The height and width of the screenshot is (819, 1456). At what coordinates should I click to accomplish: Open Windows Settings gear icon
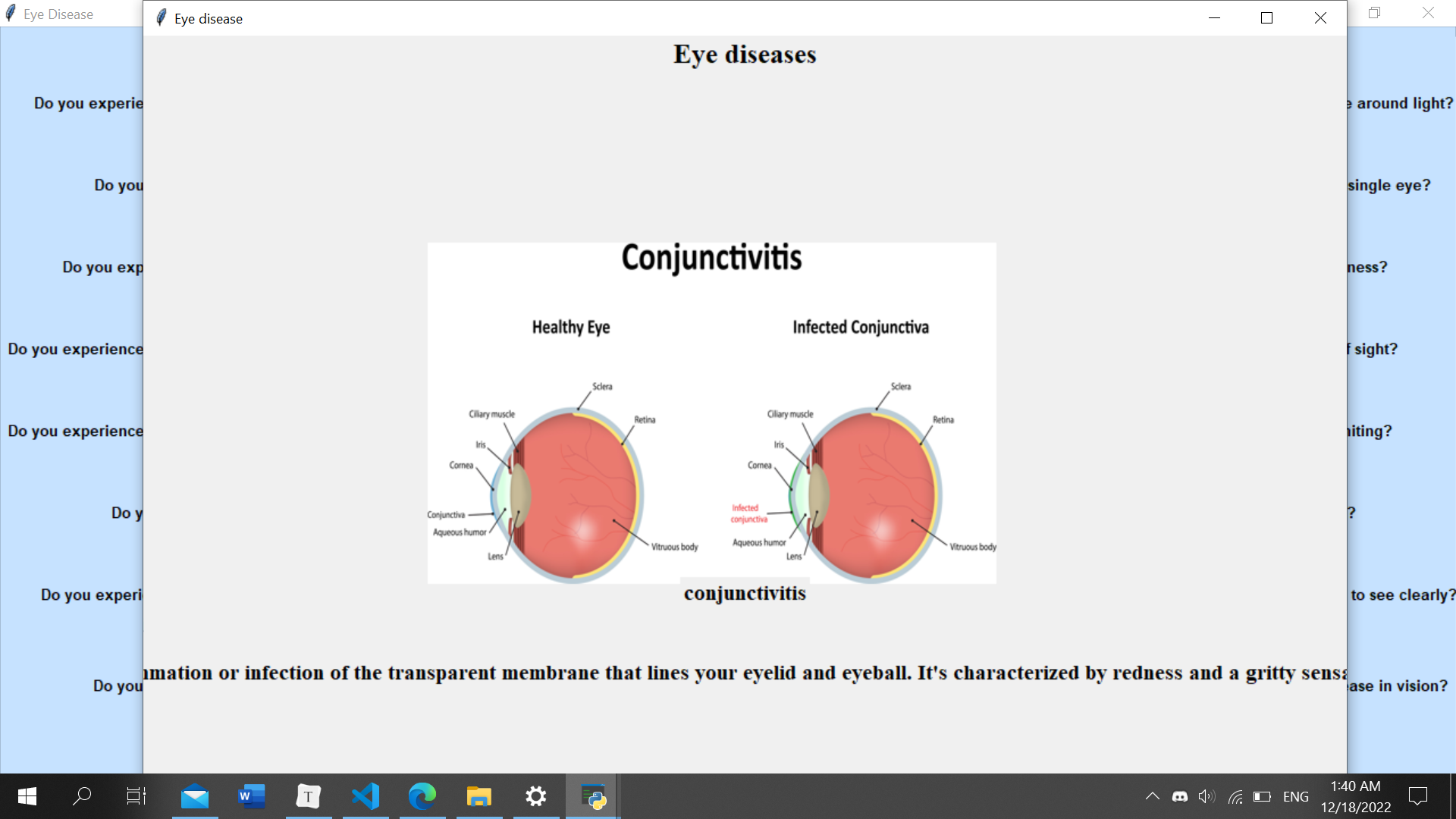(536, 796)
